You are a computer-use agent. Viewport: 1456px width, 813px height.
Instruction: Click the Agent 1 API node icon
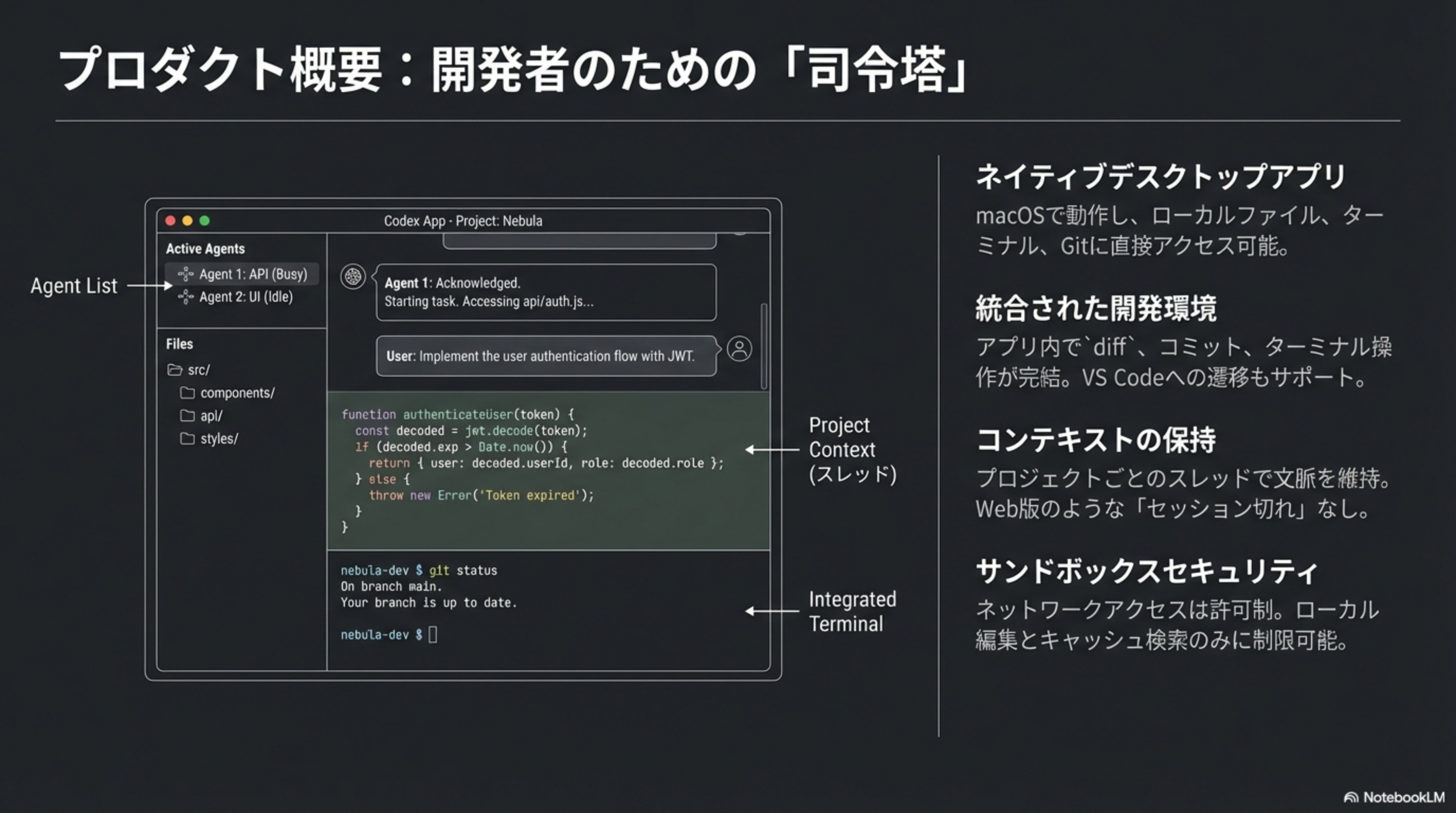point(185,274)
